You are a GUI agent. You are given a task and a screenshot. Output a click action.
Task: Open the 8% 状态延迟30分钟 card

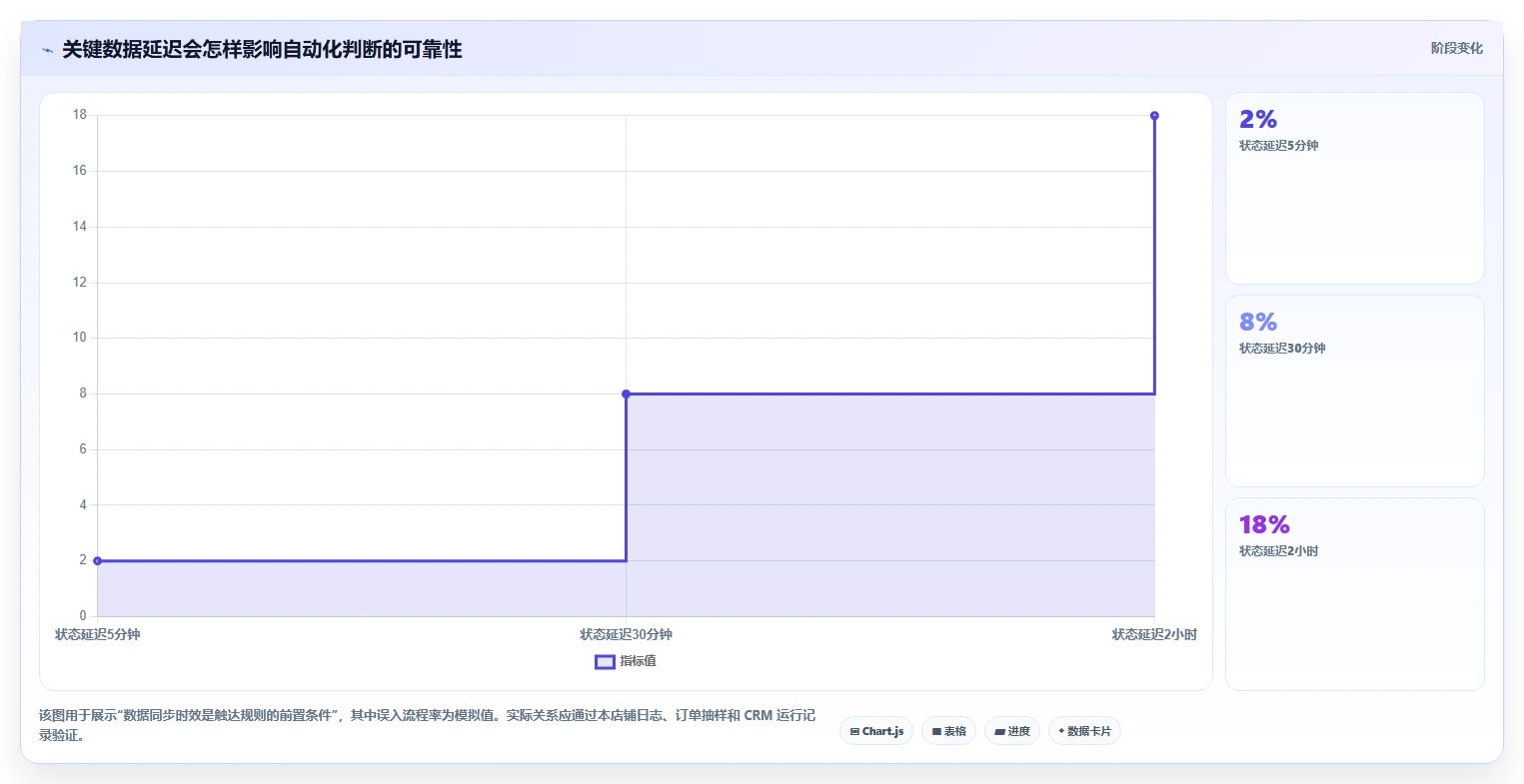click(x=1354, y=391)
